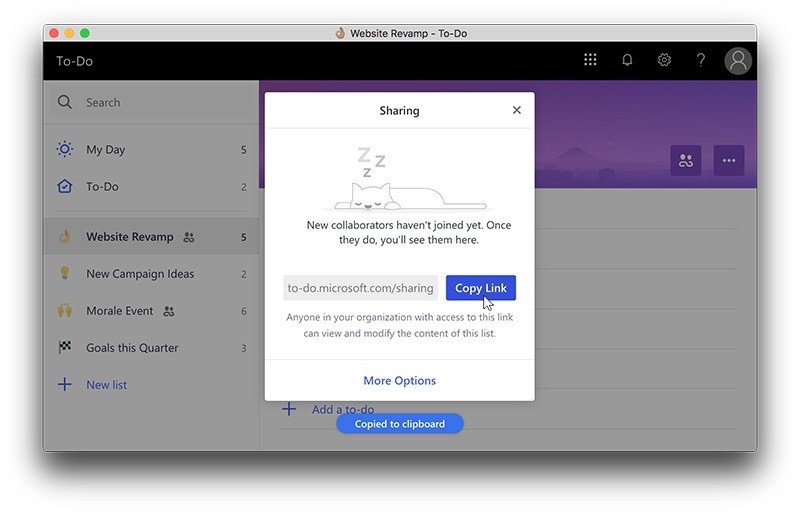800x513 pixels.
Task: Click the sharing link text field
Action: tap(361, 288)
